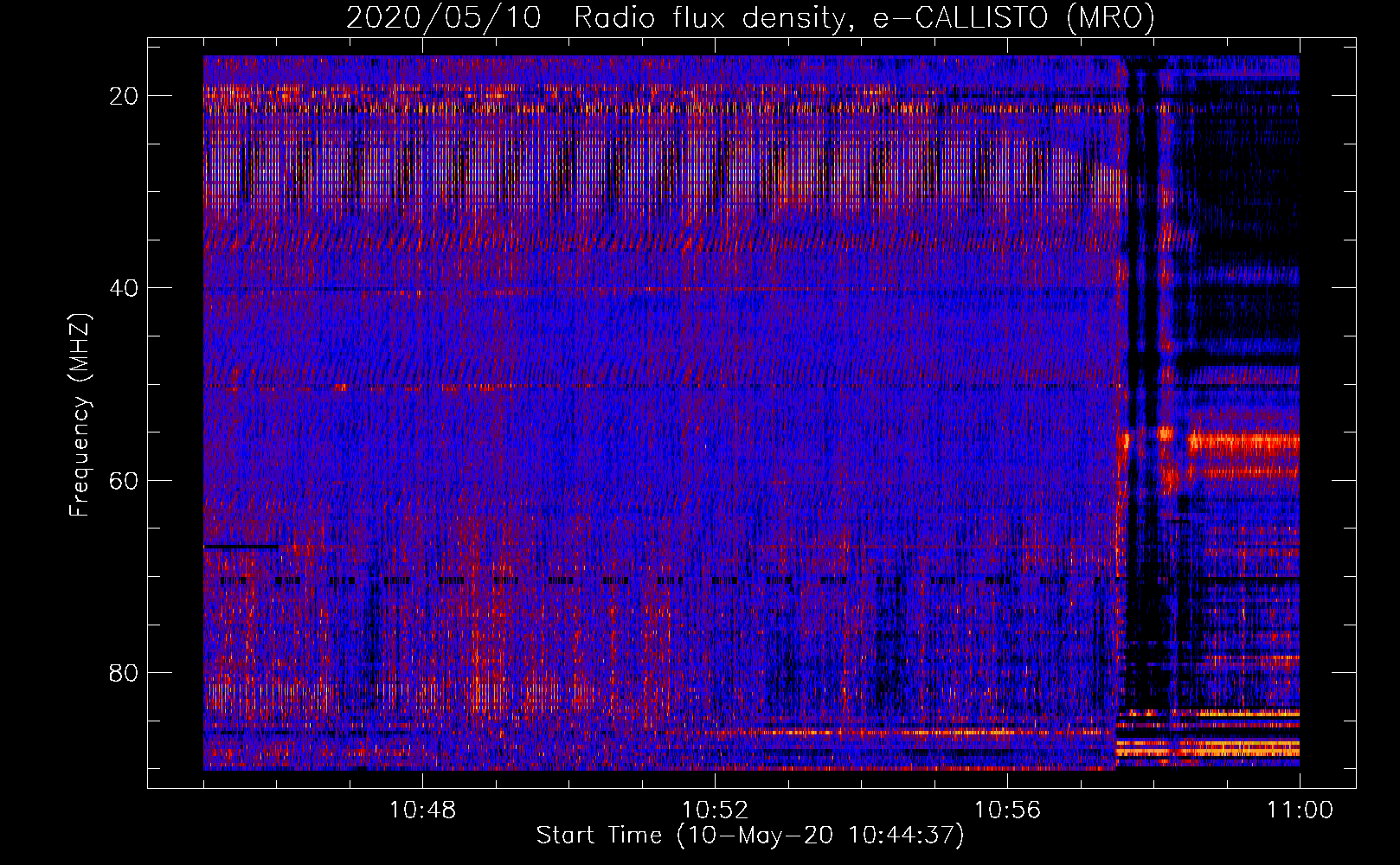Click the 80 MHz tick label
The width and height of the screenshot is (1400, 865).
[x=124, y=673]
